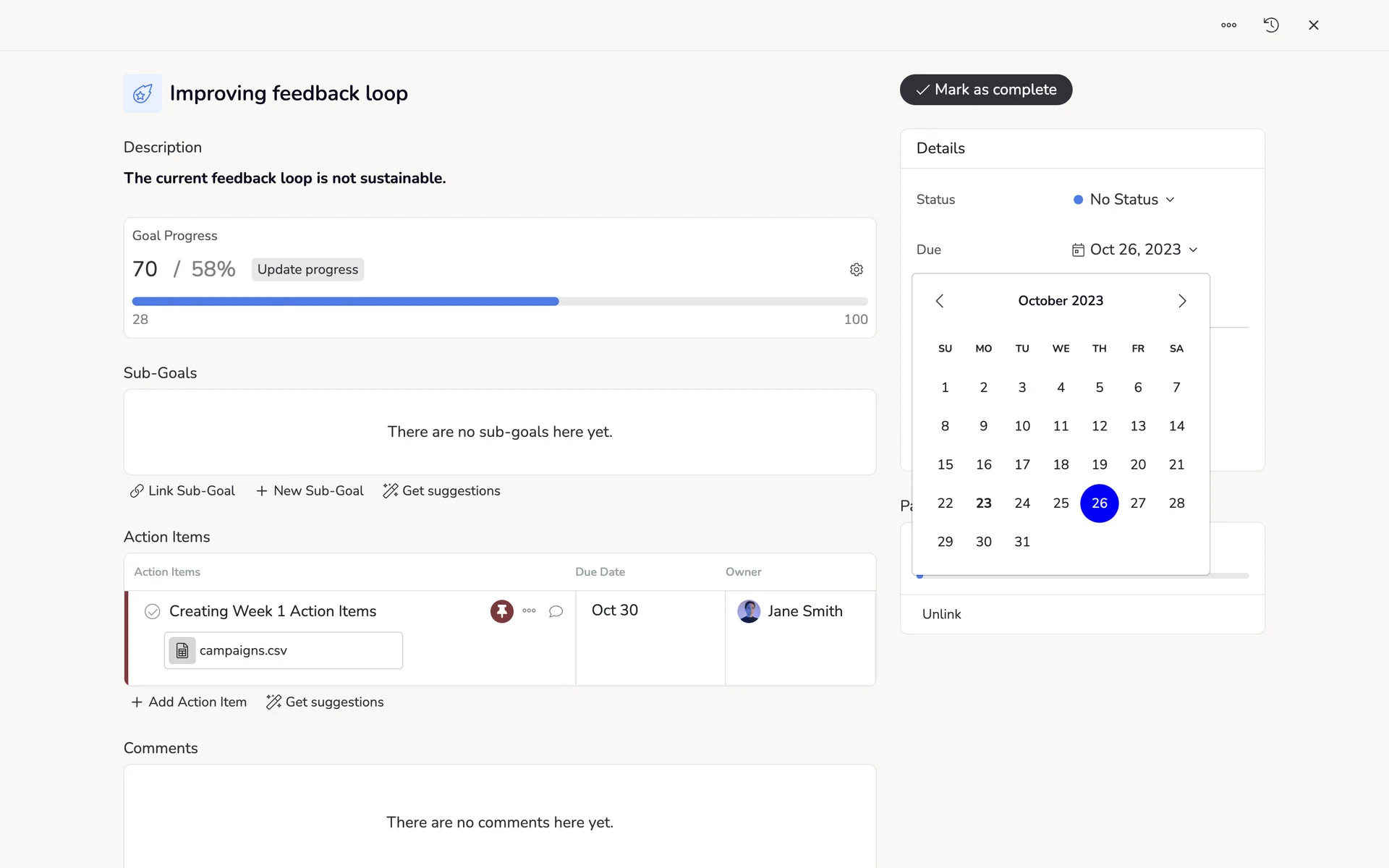Open the three-dot more options menu at top
Screen dimensions: 1389x868
tap(1228, 25)
